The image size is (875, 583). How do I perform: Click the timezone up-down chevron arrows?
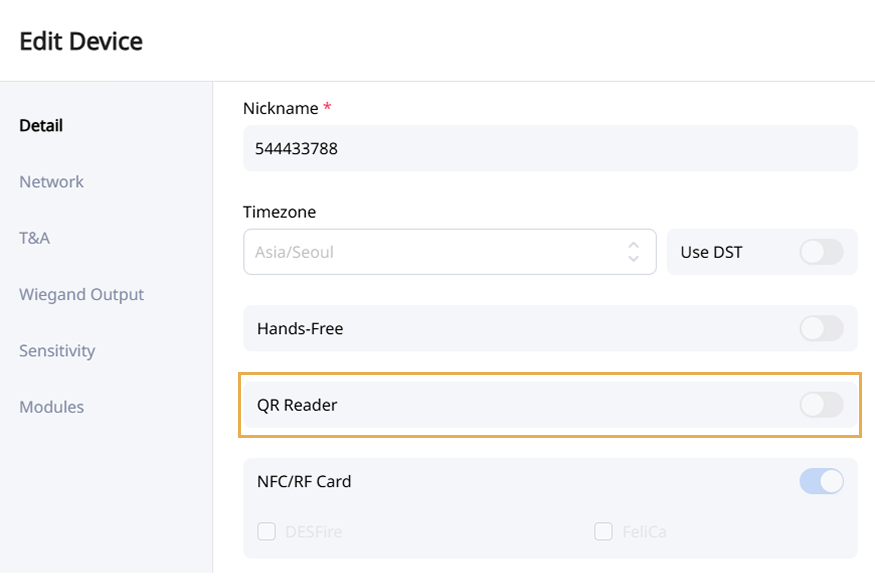633,252
